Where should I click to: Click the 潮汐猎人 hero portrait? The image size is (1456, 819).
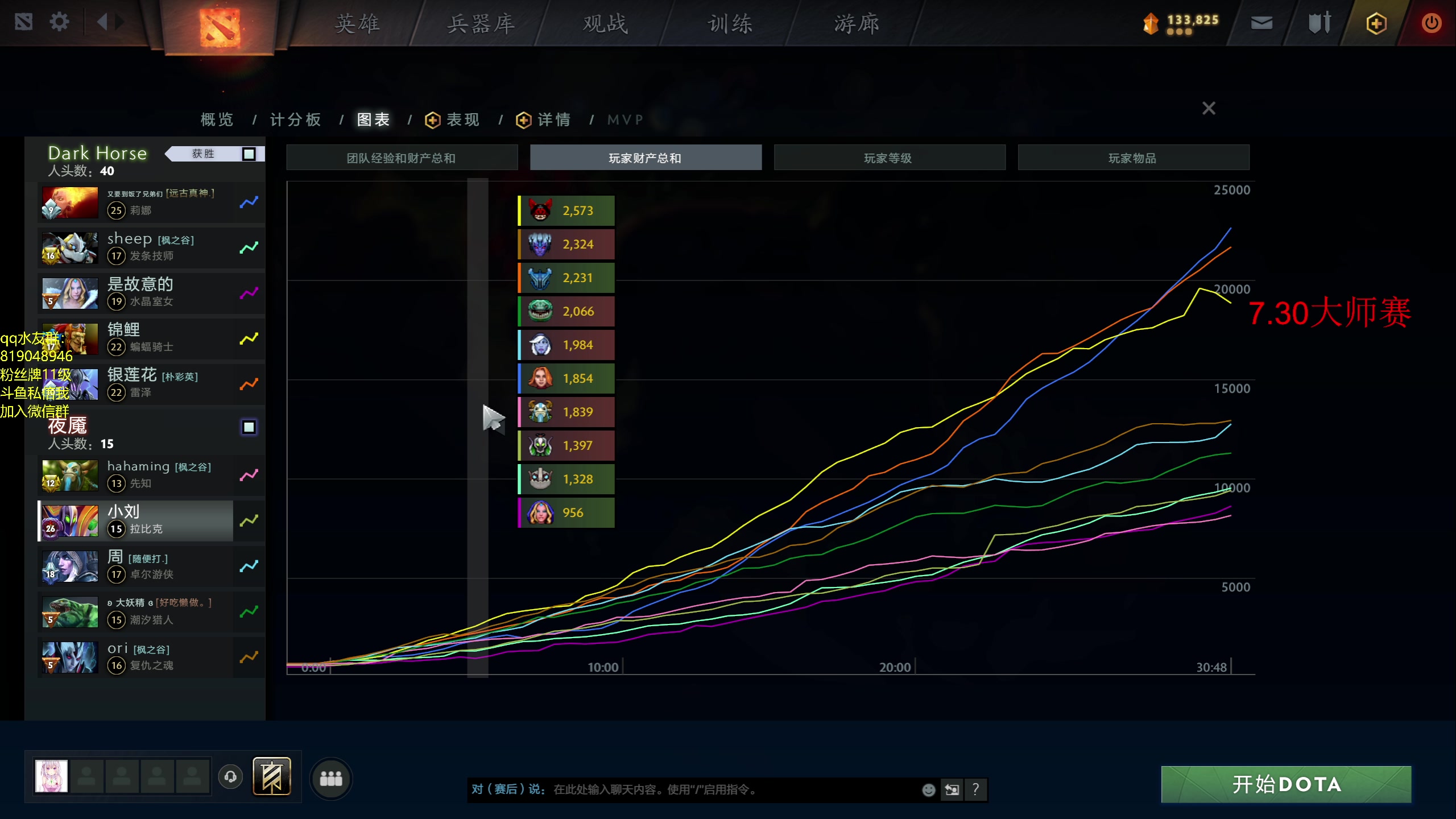point(70,611)
